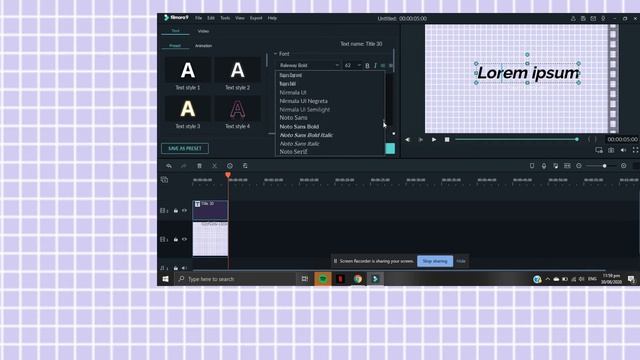Open the Help menu
Screen dimensions: 640x360
272,18
